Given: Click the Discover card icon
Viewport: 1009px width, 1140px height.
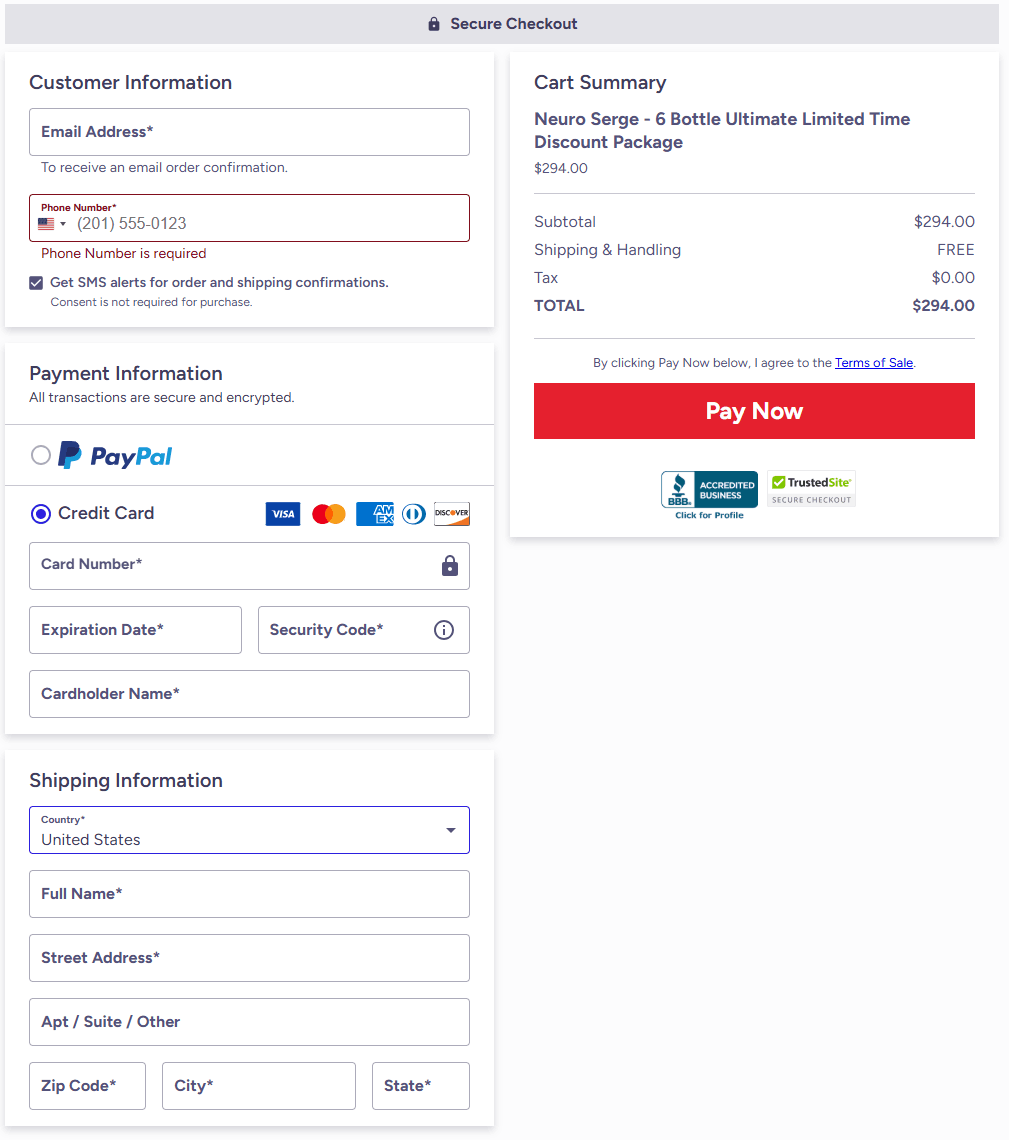Looking at the screenshot, I should [452, 514].
